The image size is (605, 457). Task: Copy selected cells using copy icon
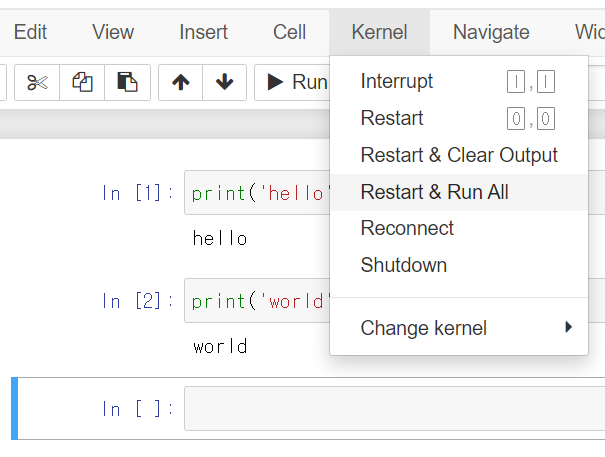[82, 82]
